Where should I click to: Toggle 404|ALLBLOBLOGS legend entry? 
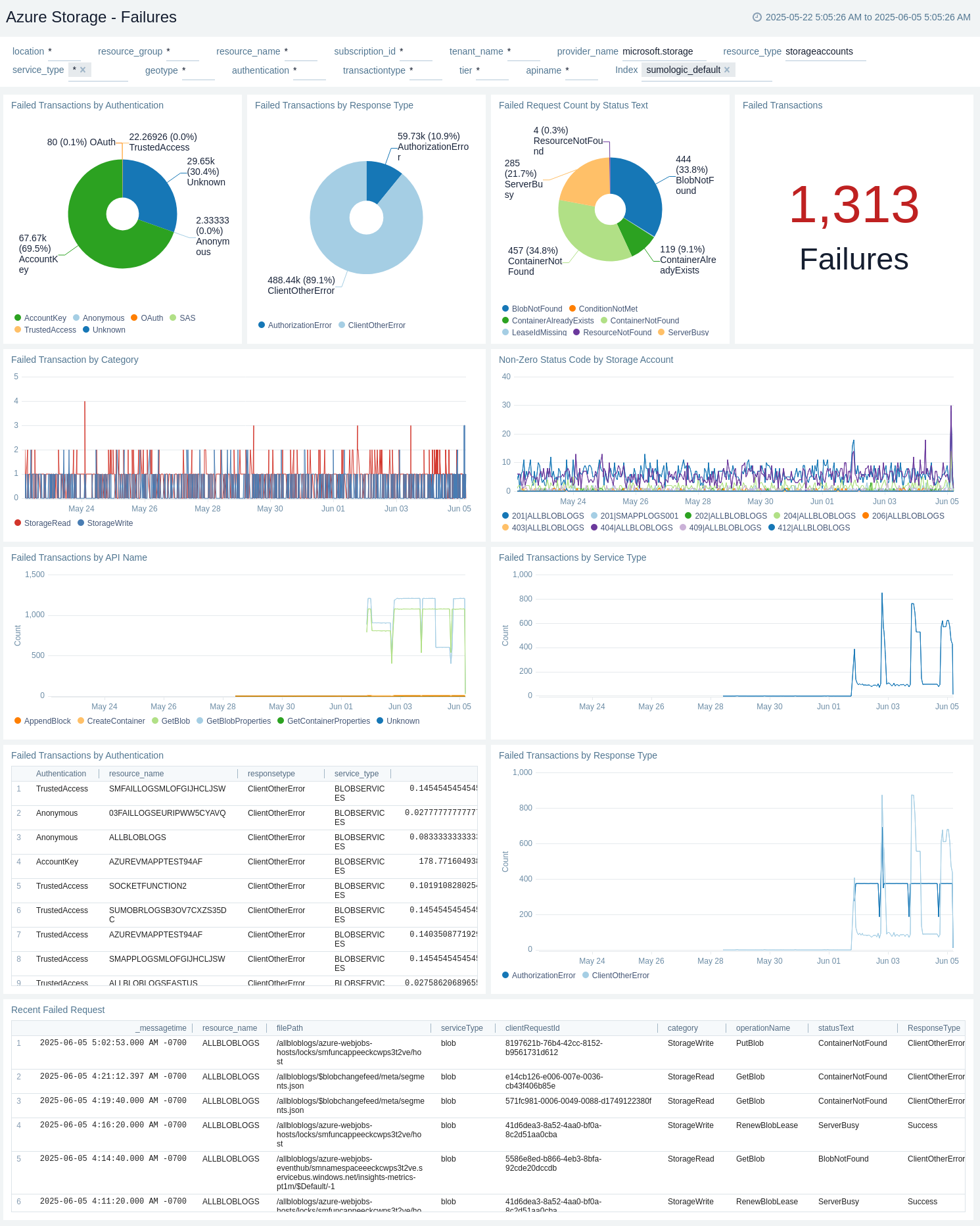[632, 528]
